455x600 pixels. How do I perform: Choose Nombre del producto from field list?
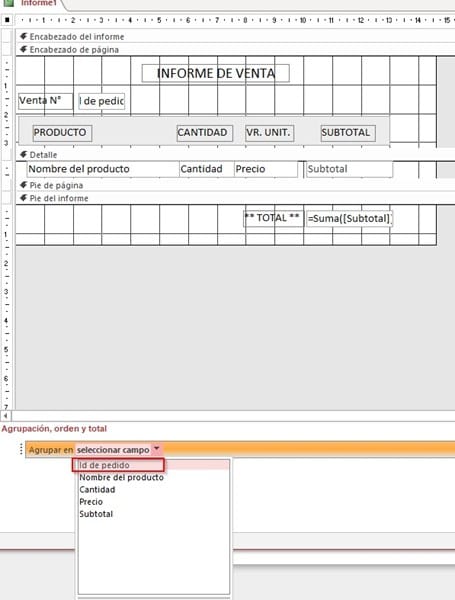(121, 478)
